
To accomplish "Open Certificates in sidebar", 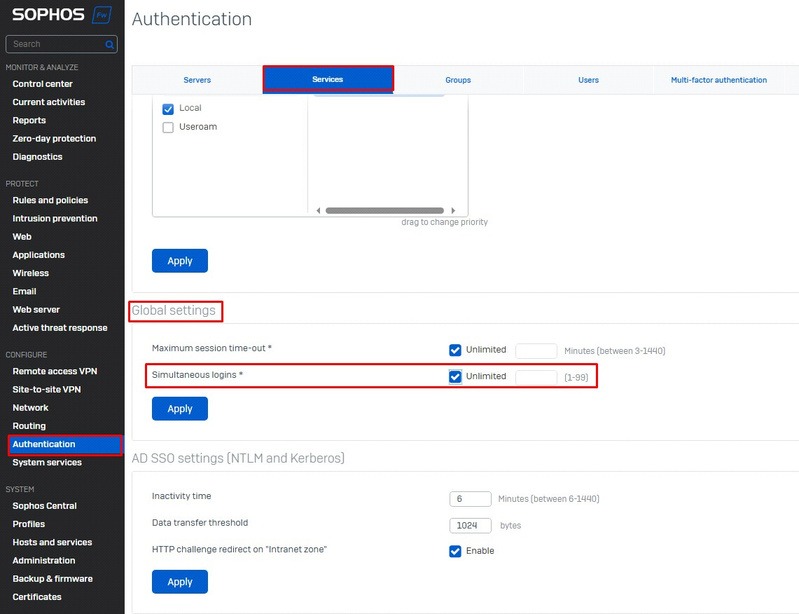I will 37,597.
